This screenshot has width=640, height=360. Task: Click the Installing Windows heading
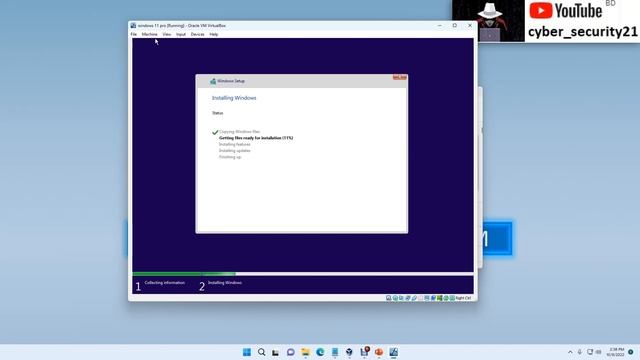(x=234, y=98)
